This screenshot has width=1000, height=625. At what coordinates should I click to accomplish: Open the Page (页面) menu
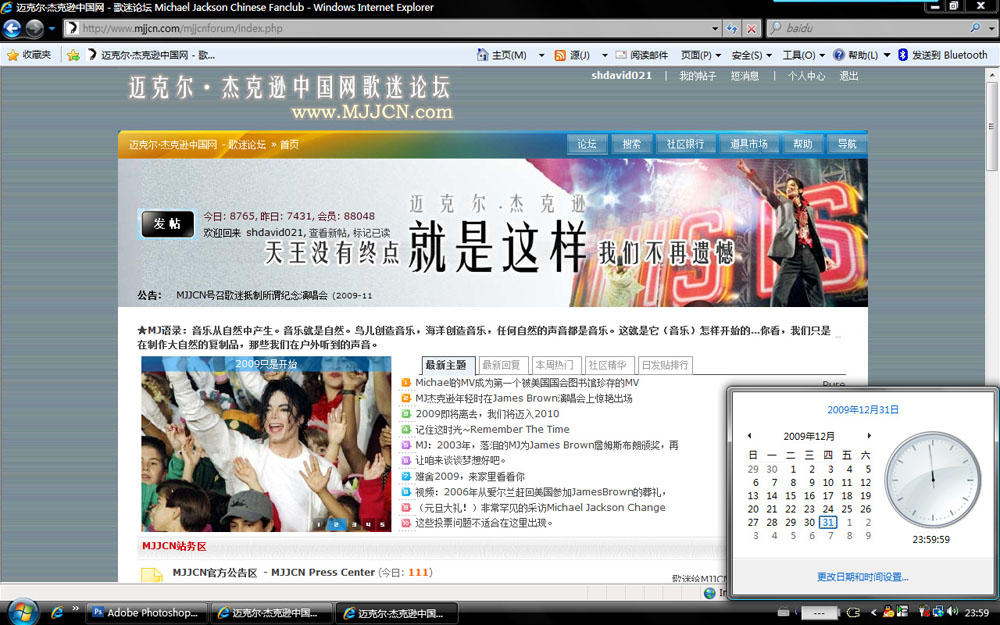tap(700, 55)
